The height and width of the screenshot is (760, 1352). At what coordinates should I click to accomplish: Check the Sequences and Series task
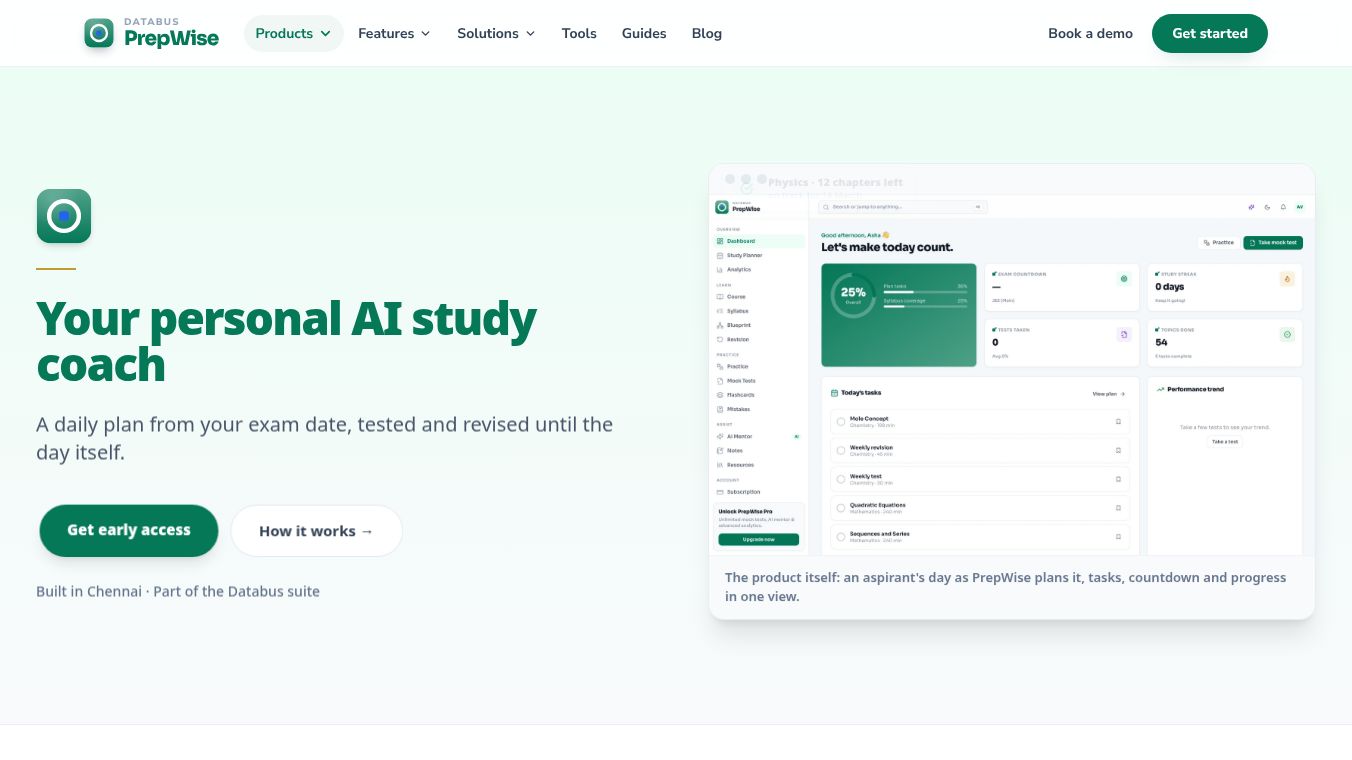[x=841, y=536]
